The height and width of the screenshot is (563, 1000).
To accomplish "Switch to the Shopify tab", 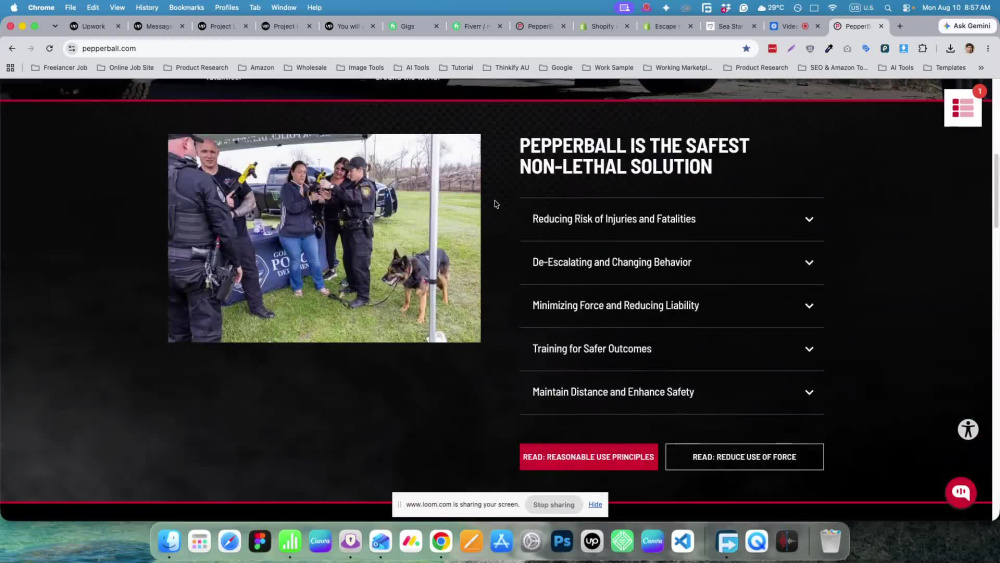I will pos(603,26).
